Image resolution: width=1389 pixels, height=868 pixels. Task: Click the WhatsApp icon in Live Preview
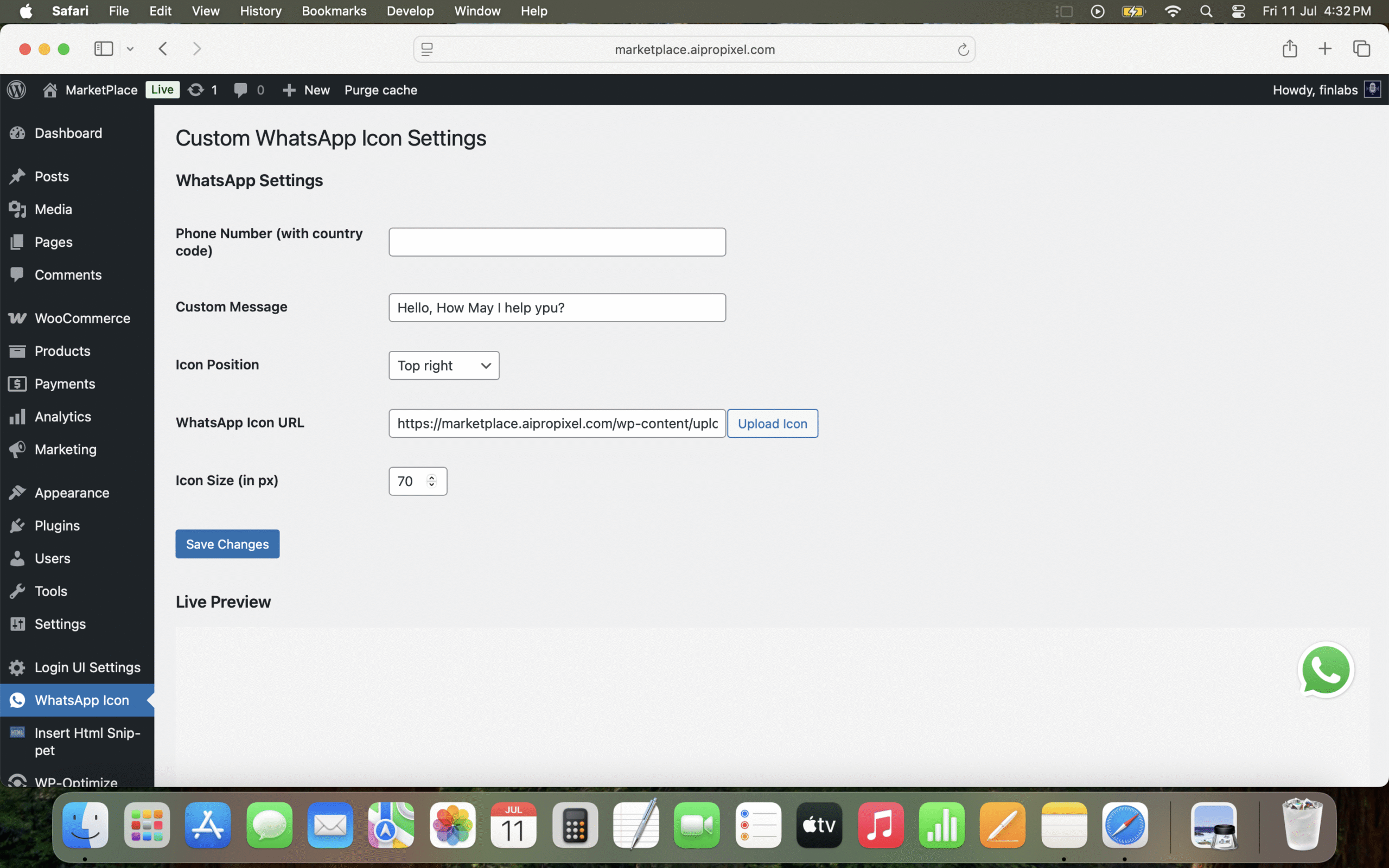(x=1326, y=669)
